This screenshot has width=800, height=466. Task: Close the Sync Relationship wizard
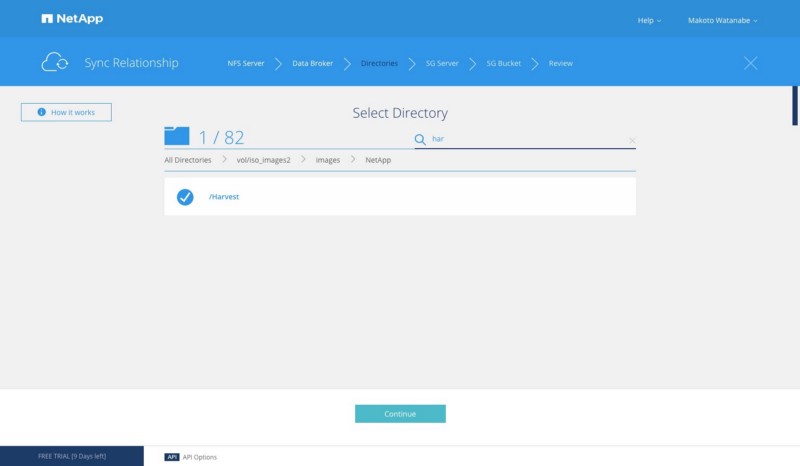click(751, 63)
